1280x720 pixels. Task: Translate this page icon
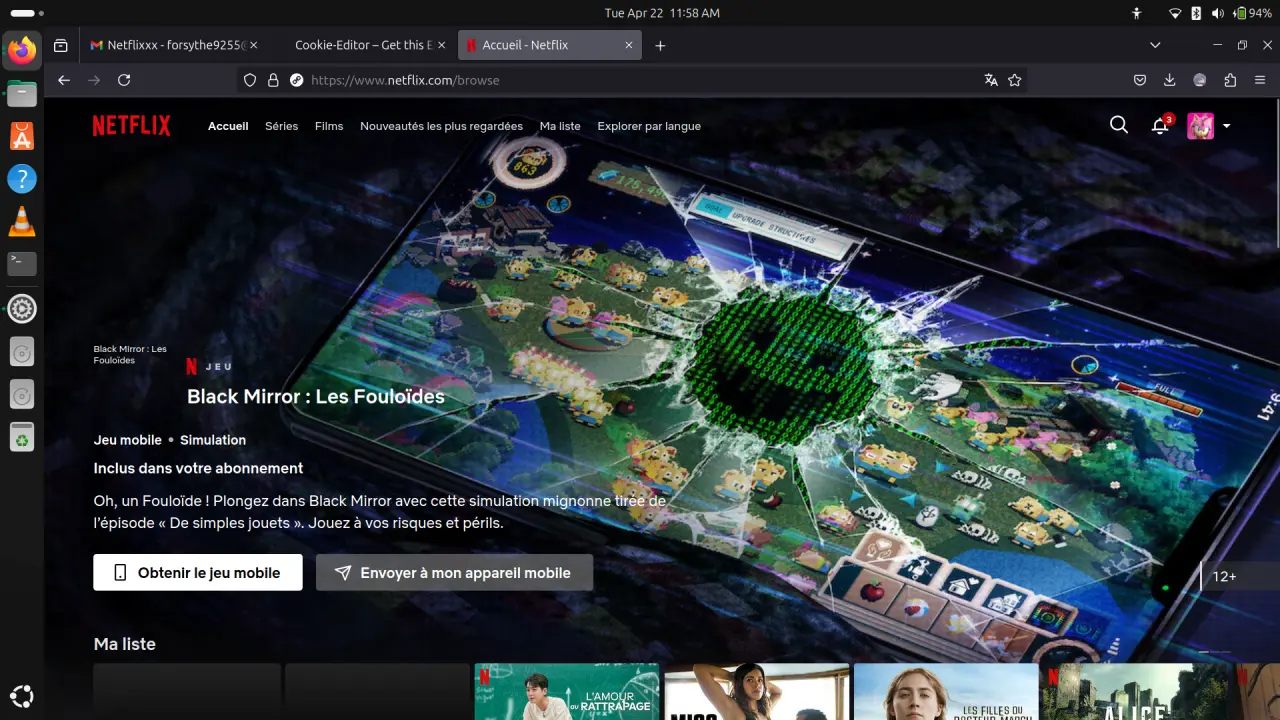[991, 80]
